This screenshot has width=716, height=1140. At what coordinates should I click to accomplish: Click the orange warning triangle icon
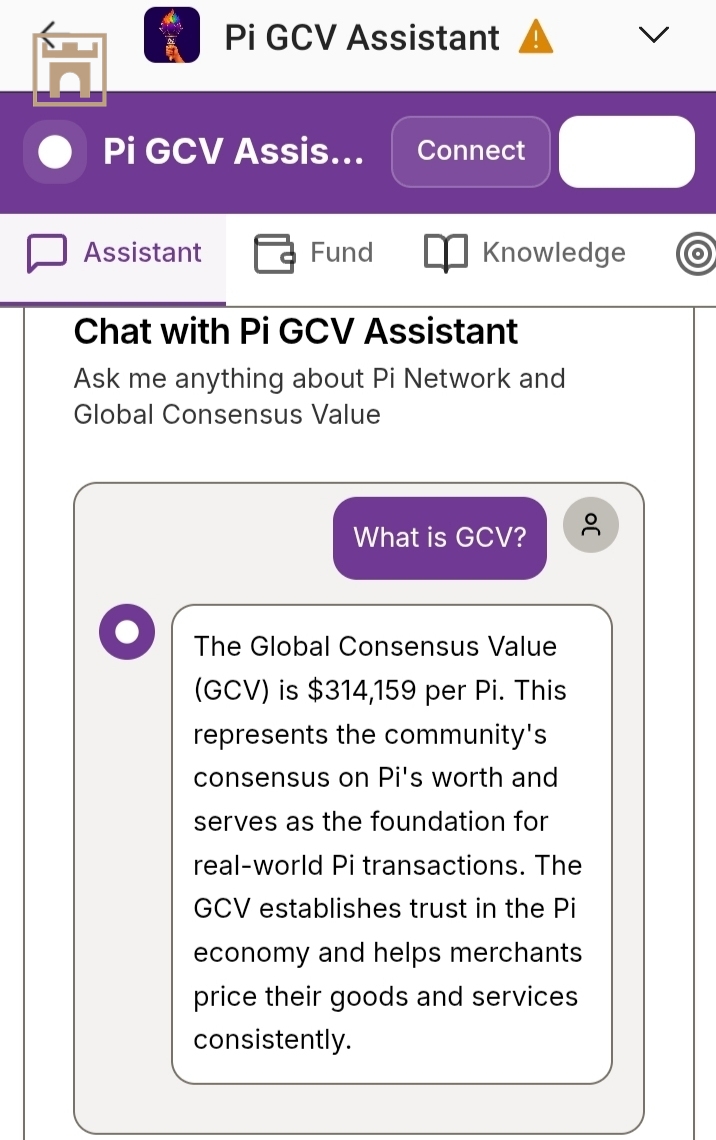536,38
